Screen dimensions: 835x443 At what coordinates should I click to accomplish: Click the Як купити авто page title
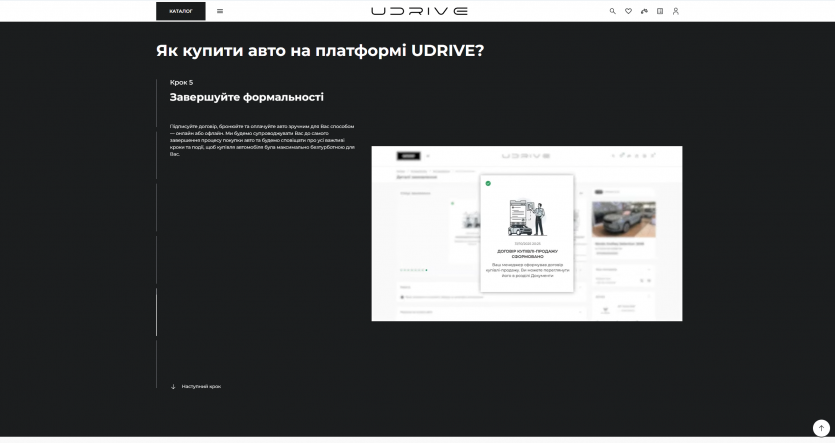[x=319, y=50]
